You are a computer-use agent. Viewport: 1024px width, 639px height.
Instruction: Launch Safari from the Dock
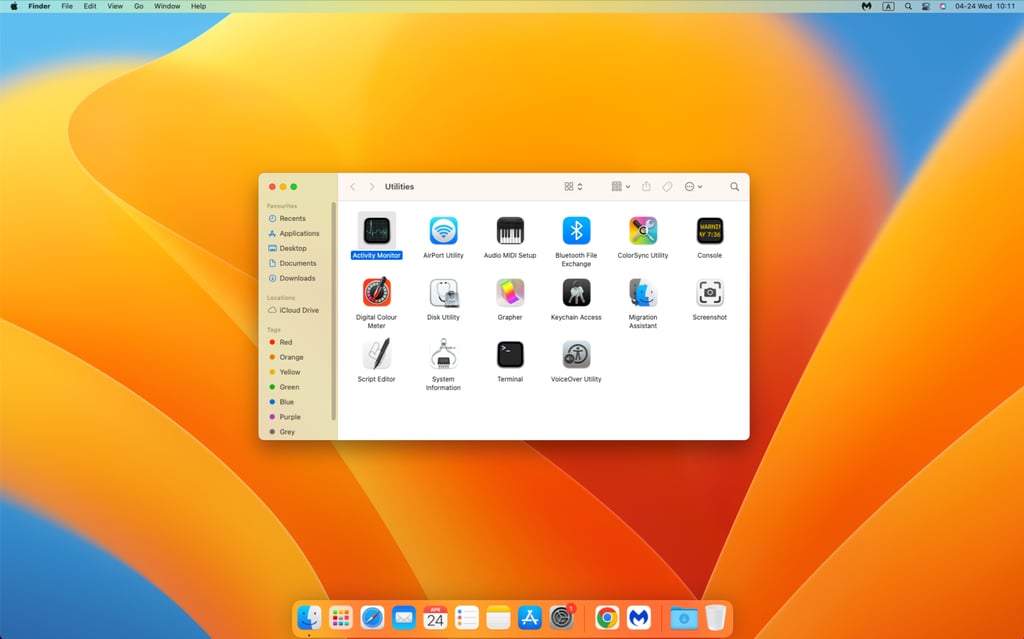pyautogui.click(x=372, y=617)
